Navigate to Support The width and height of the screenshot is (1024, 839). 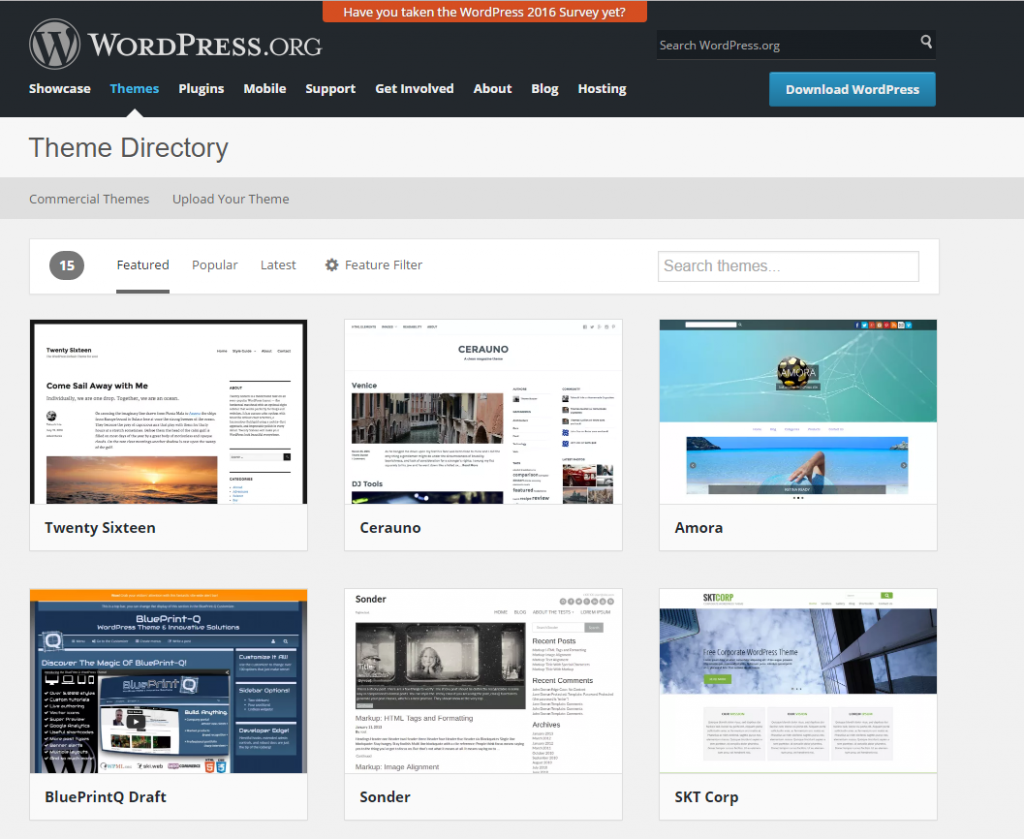click(x=330, y=89)
